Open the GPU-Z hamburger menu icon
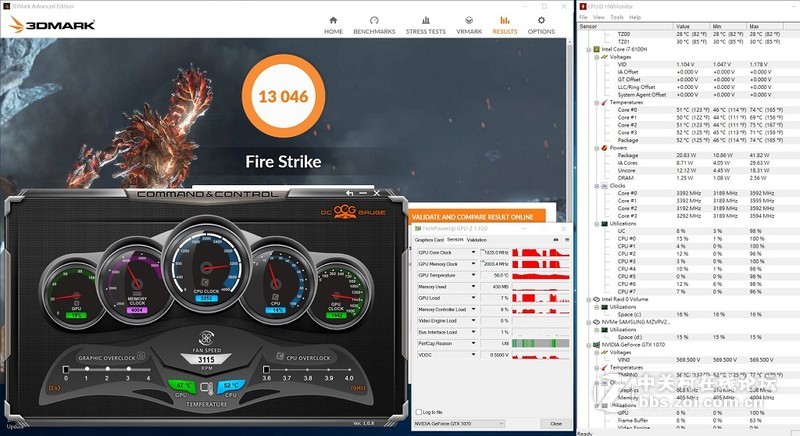This screenshot has height=436, width=800. click(566, 240)
